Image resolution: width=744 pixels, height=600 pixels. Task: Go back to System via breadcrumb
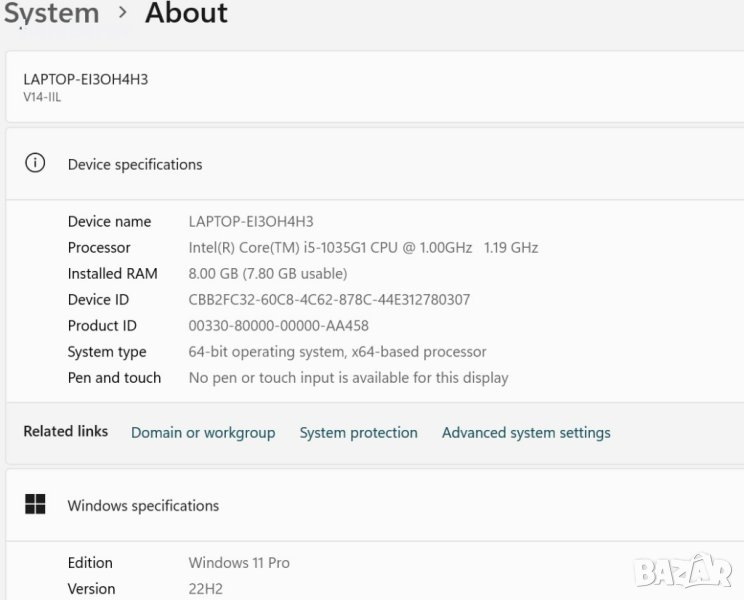[x=51, y=13]
